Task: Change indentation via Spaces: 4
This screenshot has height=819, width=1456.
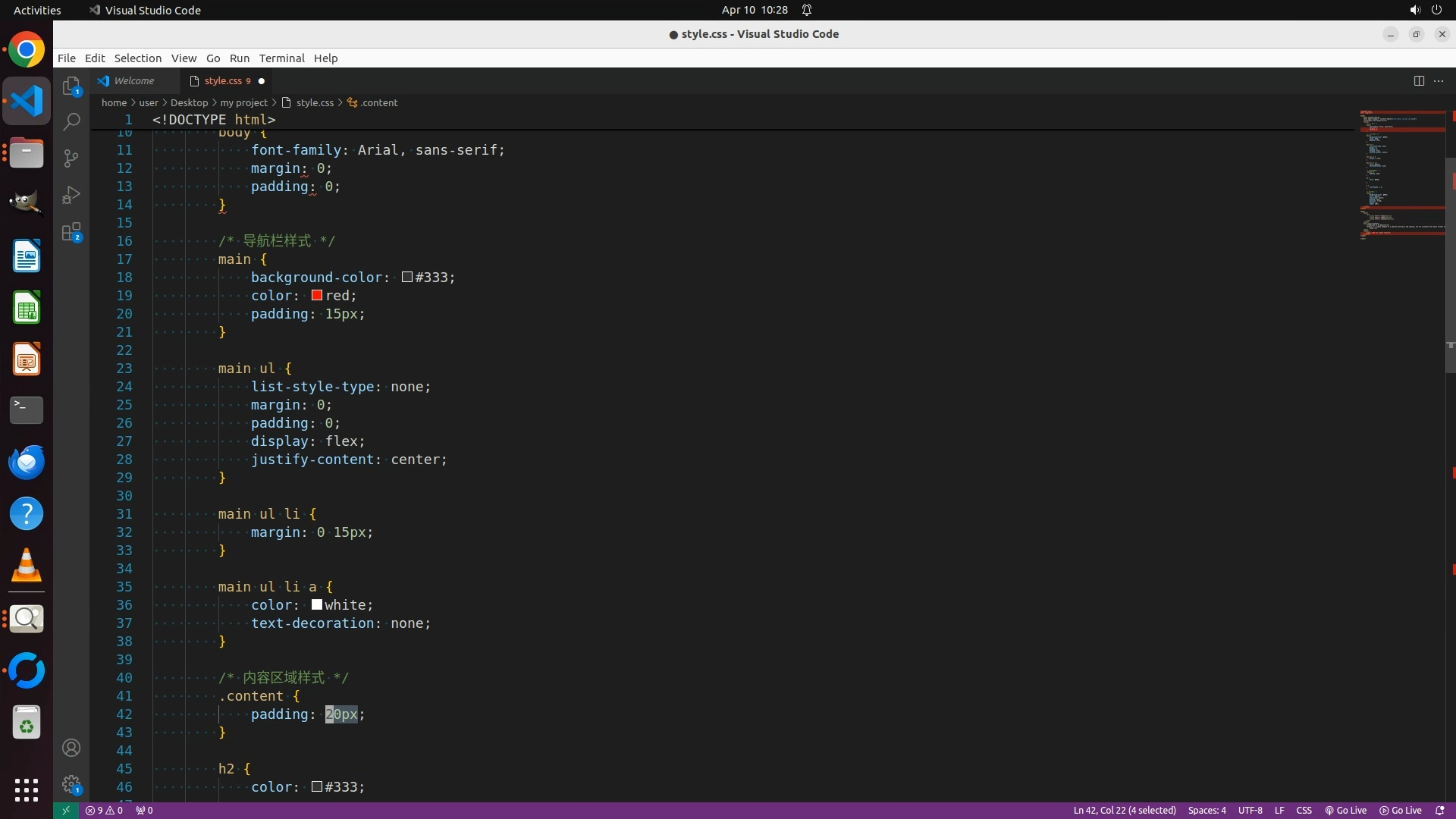Action: click(x=1207, y=811)
